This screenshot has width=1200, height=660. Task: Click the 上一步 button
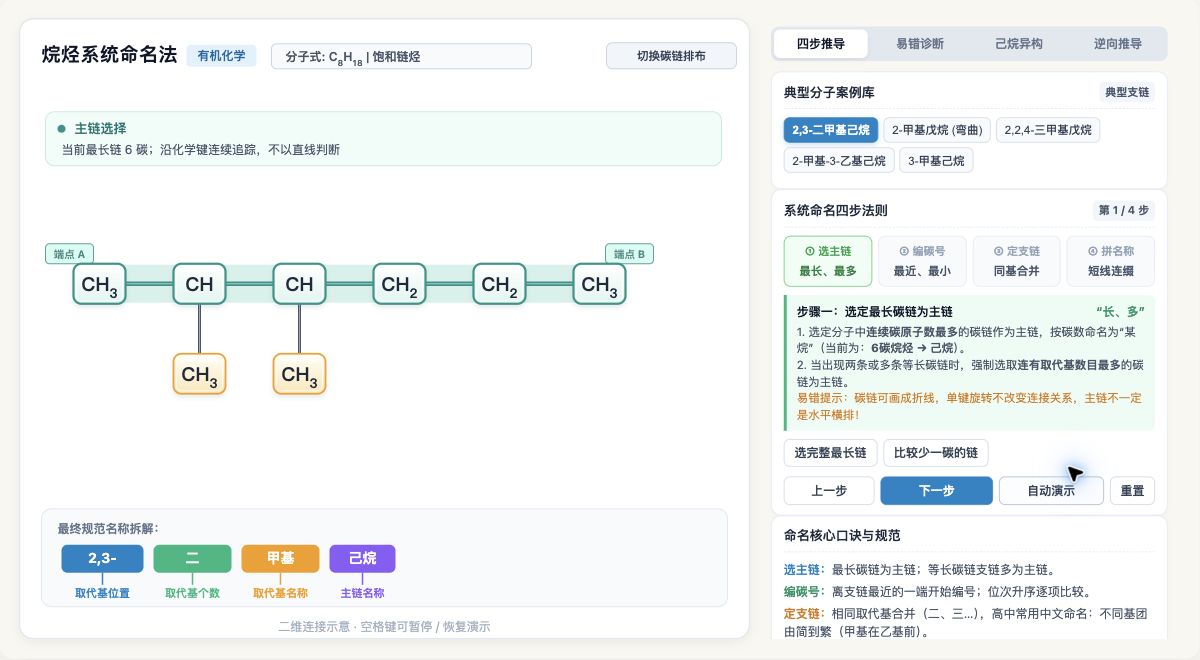pyautogui.click(x=829, y=491)
